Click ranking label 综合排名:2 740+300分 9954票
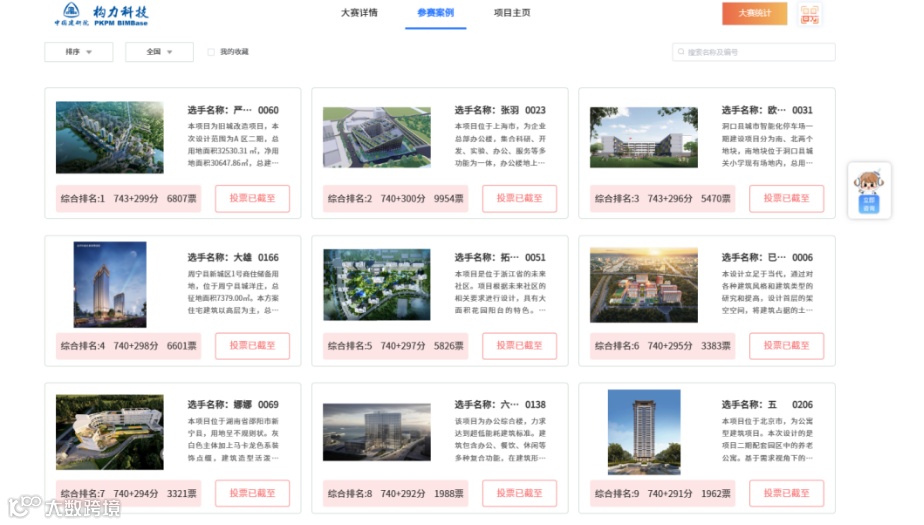924x525 pixels. point(395,199)
